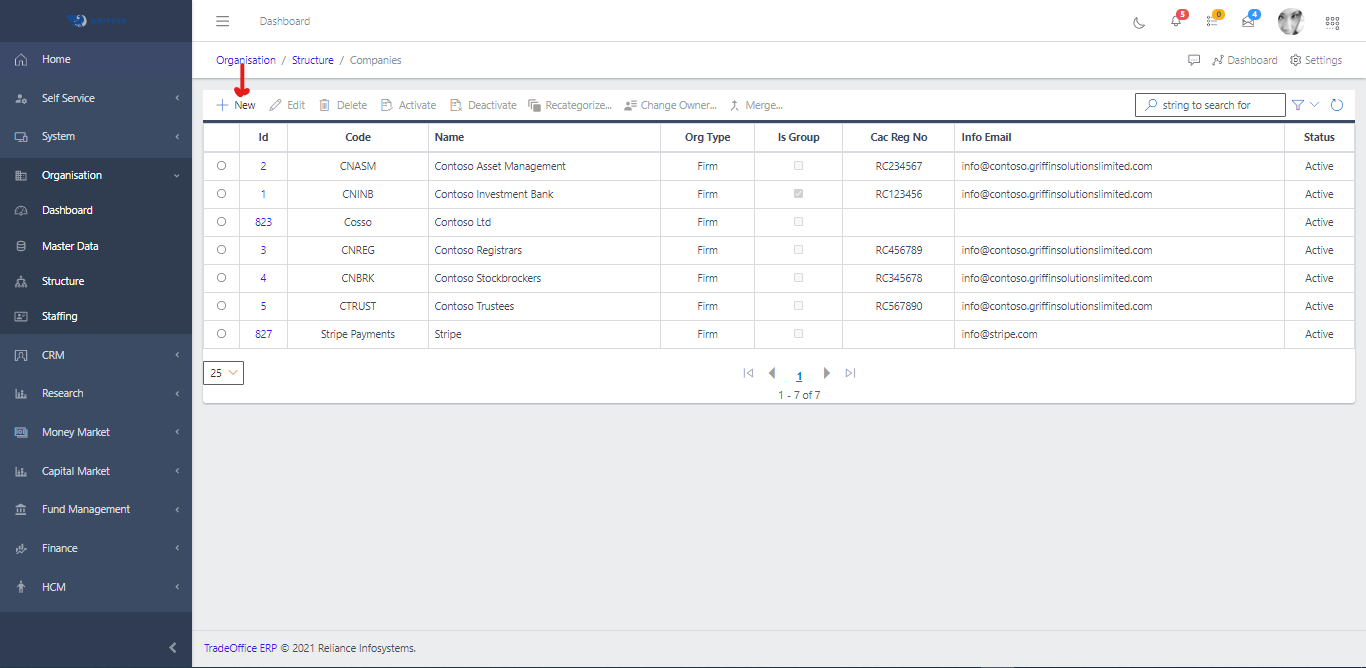Open Master Data in the sidebar
1366x668 pixels.
click(x=70, y=246)
